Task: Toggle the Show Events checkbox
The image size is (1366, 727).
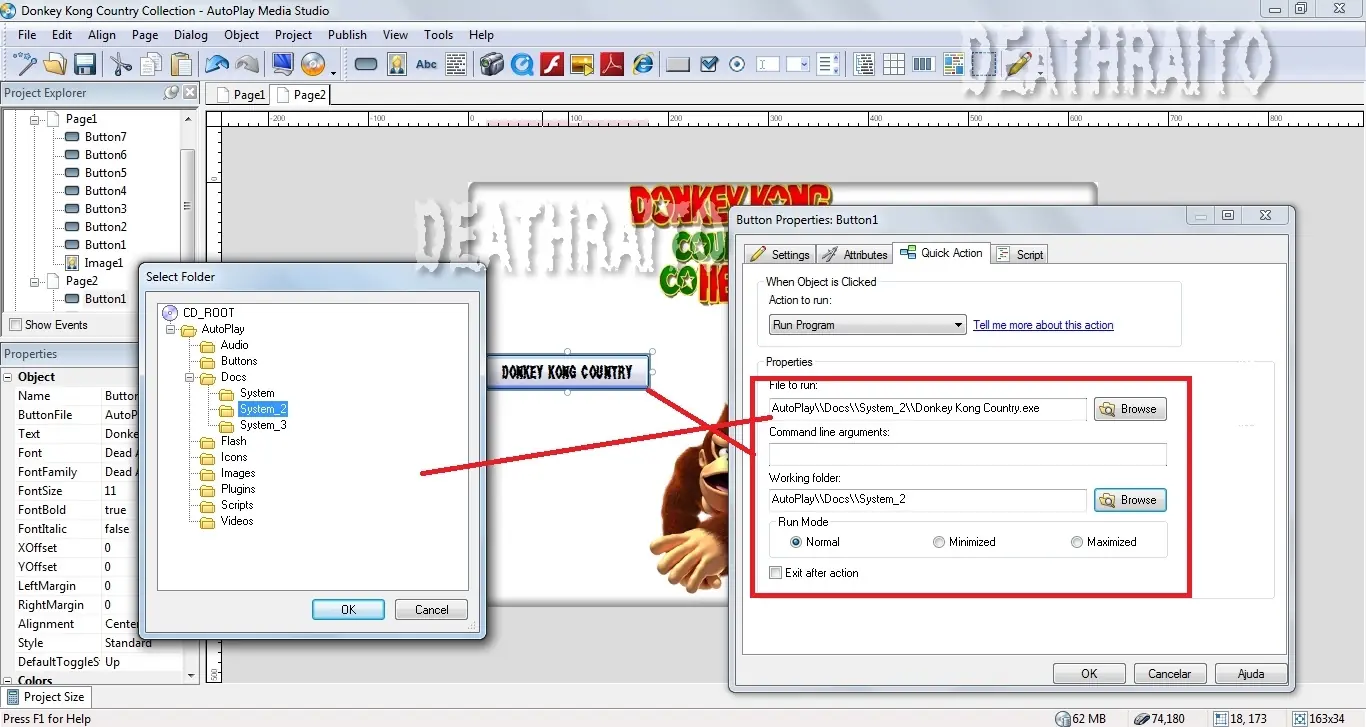Action: pos(15,325)
